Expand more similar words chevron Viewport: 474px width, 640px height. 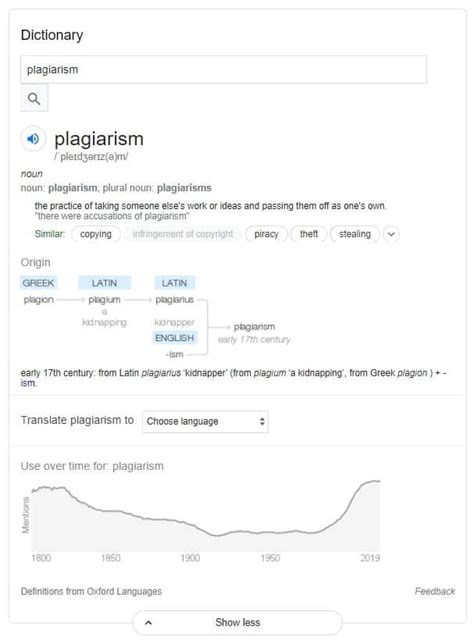[x=391, y=234]
